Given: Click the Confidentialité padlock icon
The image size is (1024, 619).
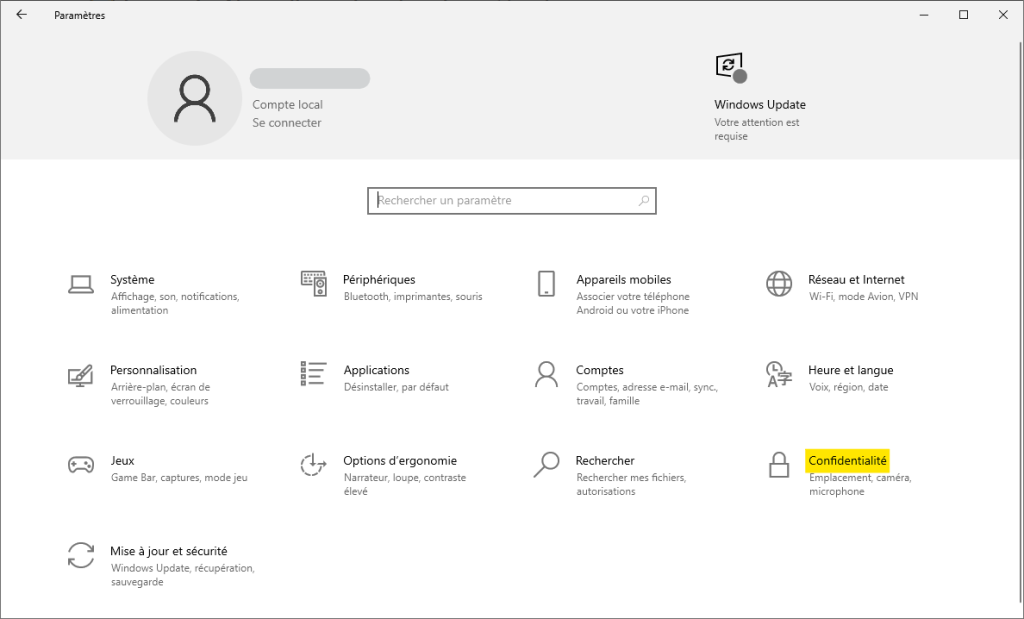Looking at the screenshot, I should pos(779,465).
